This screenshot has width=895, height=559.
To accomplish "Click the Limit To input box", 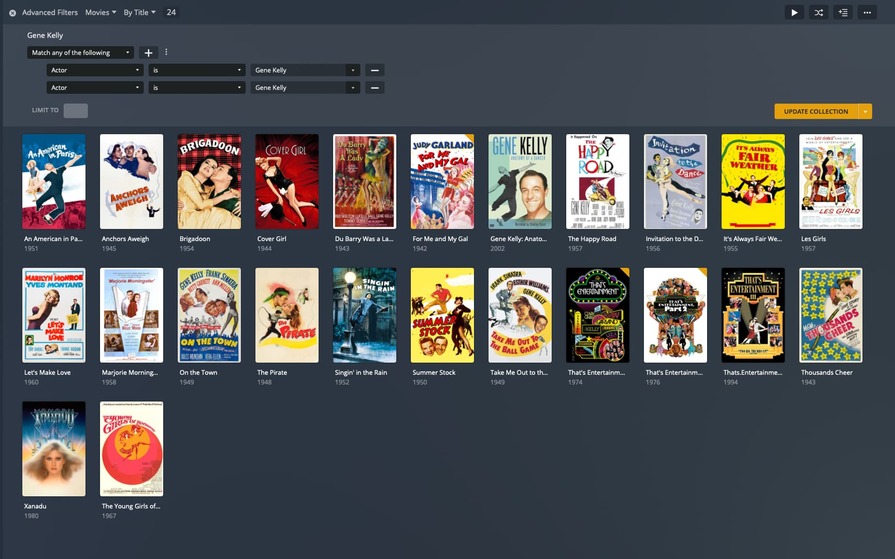I will click(75, 111).
